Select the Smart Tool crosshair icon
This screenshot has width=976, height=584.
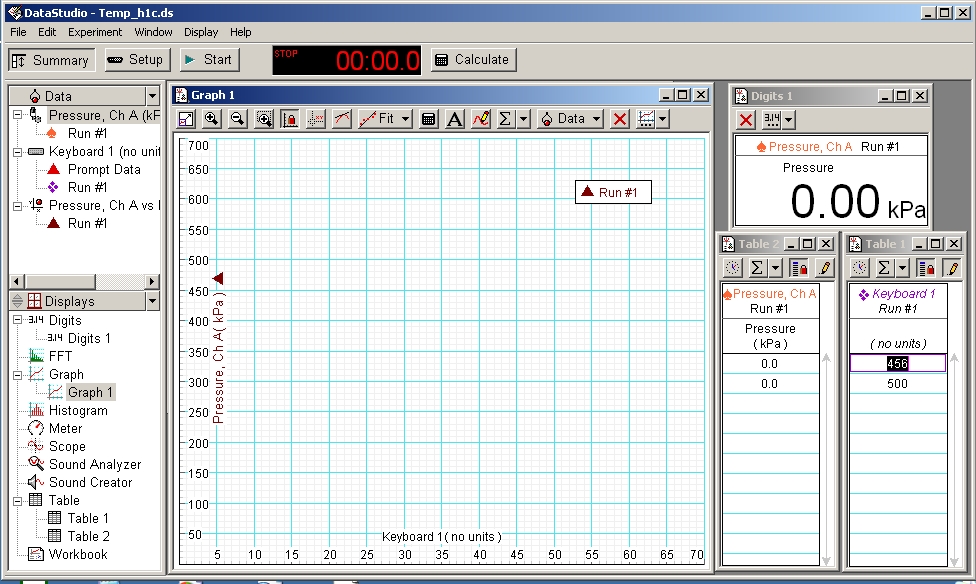(316, 119)
